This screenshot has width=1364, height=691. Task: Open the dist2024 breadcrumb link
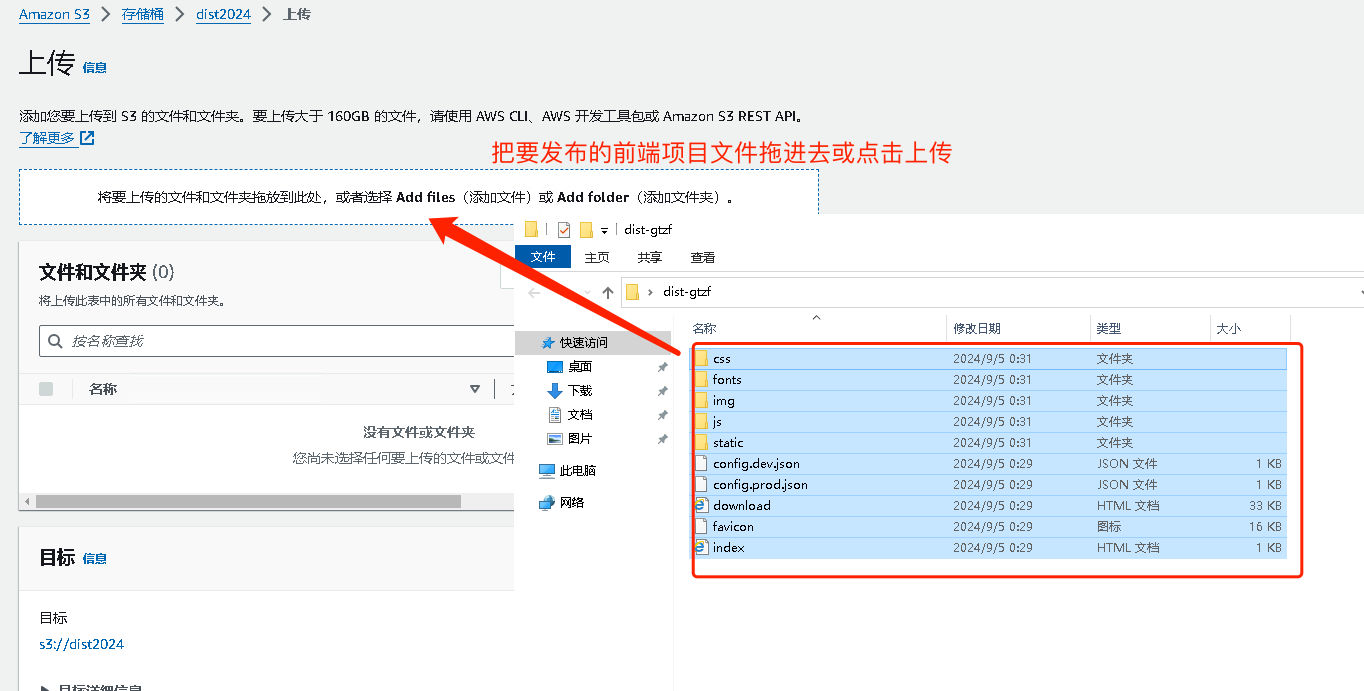pos(223,15)
